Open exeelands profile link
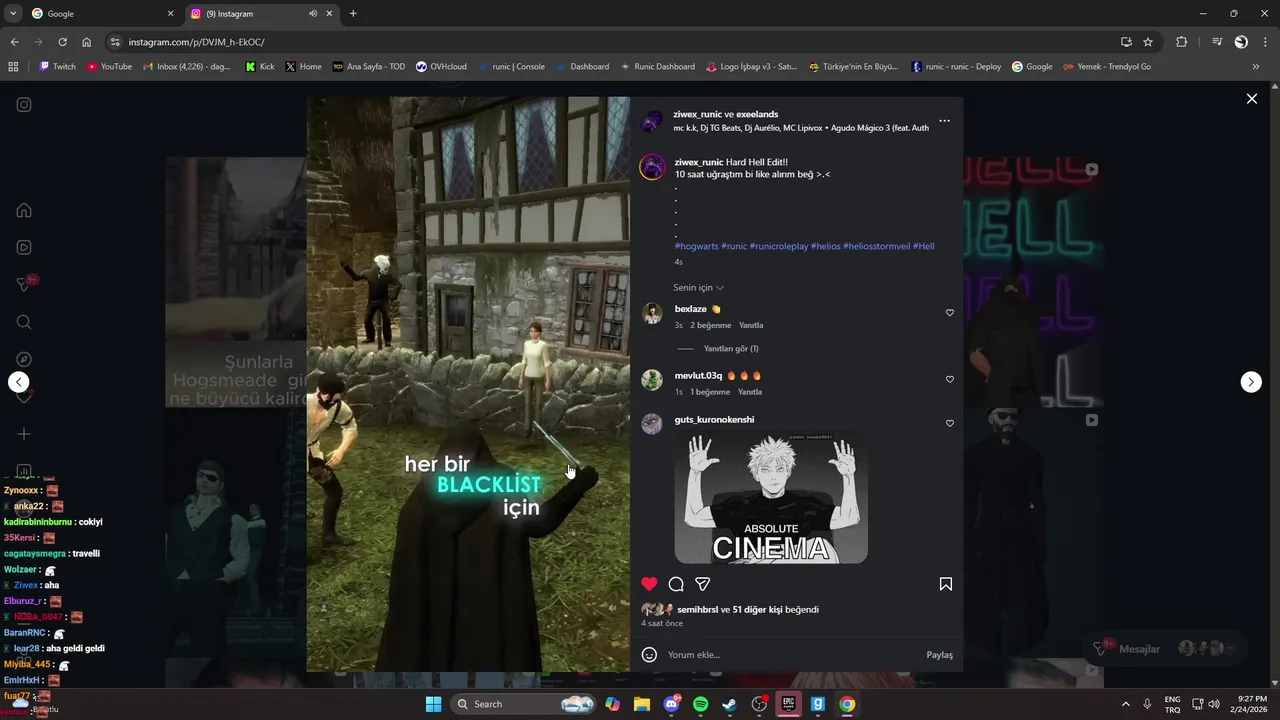Viewport: 1280px width, 720px height. click(x=757, y=114)
